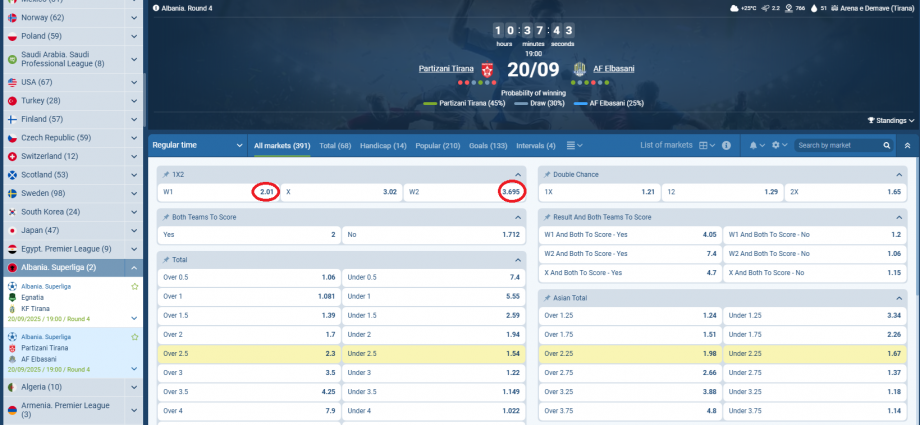
Task: Pin the Asian Total market
Action: tap(547, 298)
